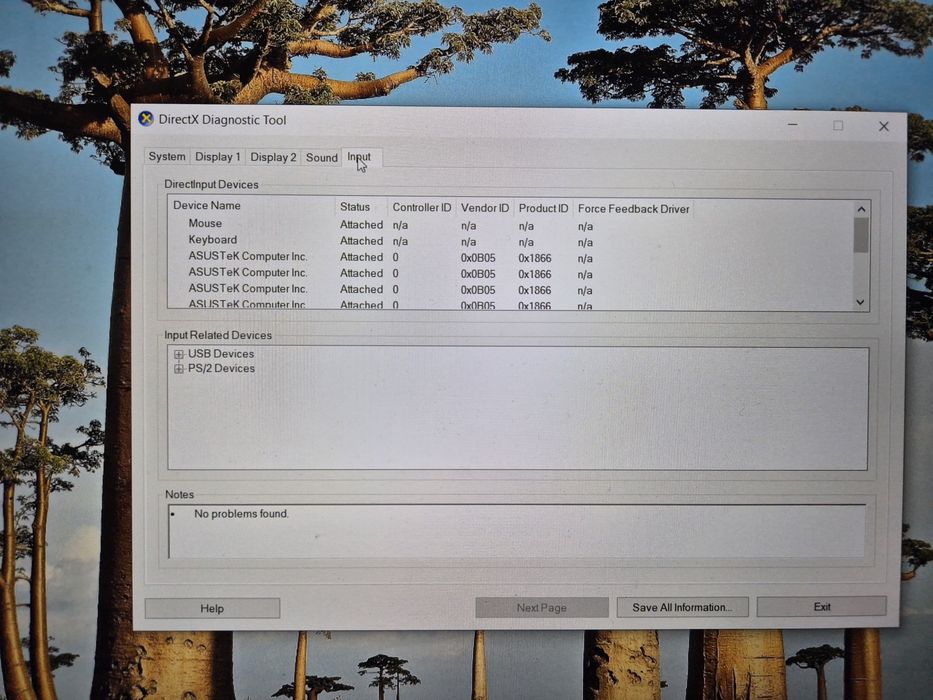Expand the PS/2 Devices tree node
The height and width of the screenshot is (700, 933).
pyautogui.click(x=179, y=369)
